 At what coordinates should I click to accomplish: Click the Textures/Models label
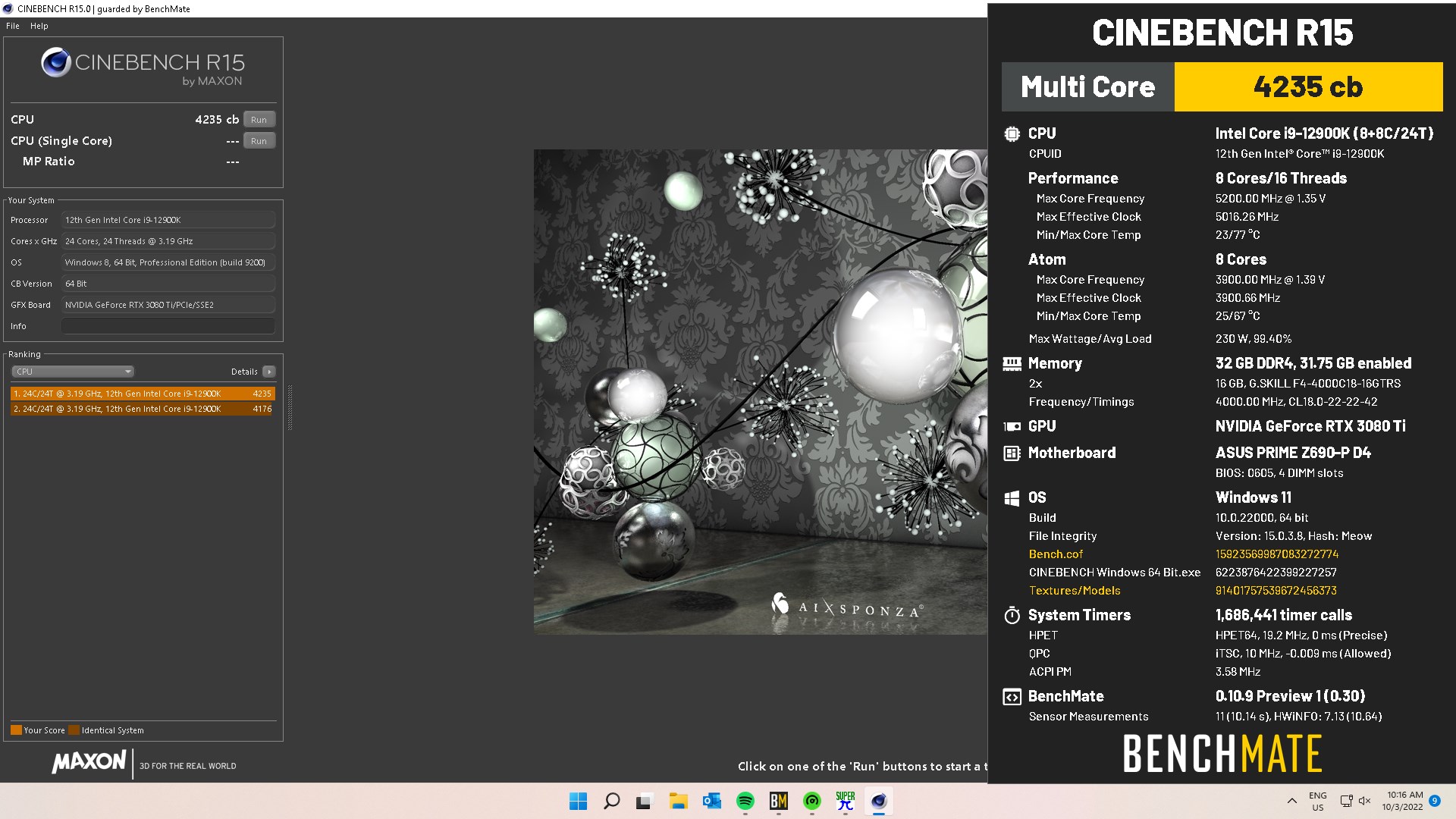pos(1075,591)
